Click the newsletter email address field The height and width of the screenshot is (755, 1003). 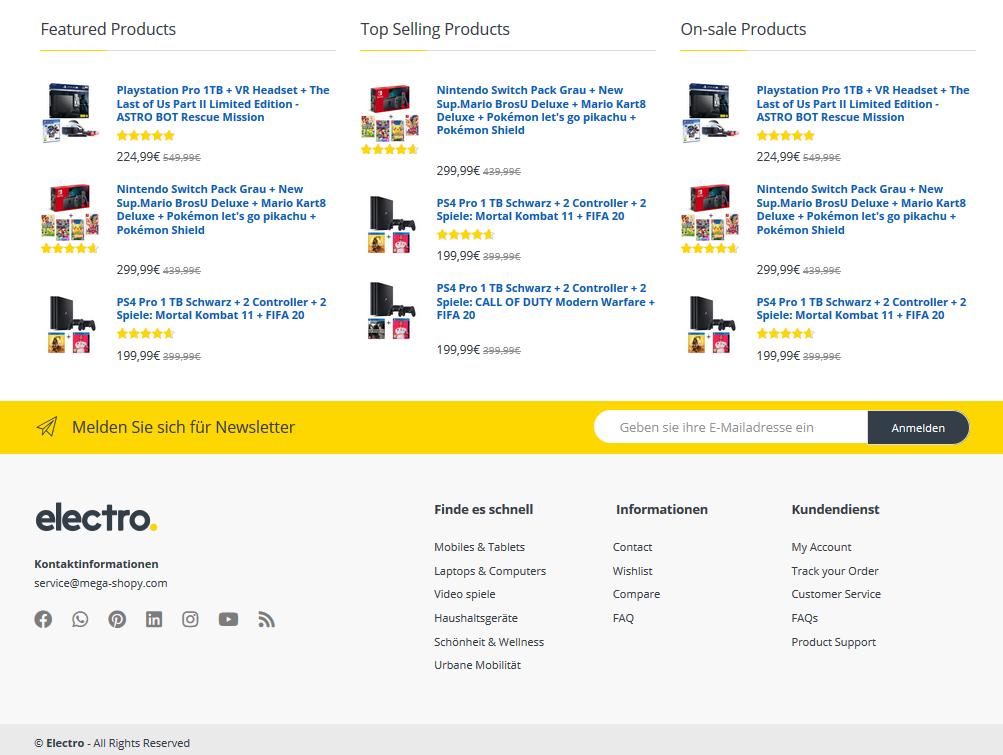point(731,427)
